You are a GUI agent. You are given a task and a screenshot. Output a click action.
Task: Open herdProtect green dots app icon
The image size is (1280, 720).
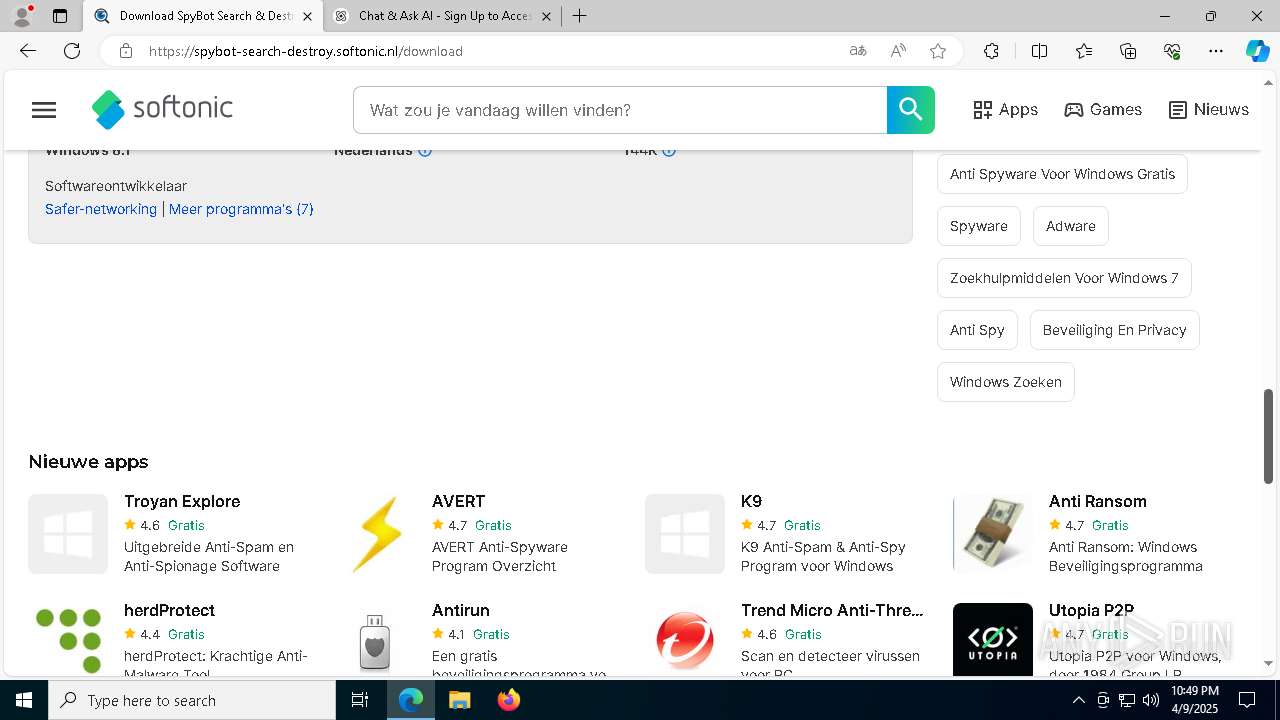[x=68, y=640]
